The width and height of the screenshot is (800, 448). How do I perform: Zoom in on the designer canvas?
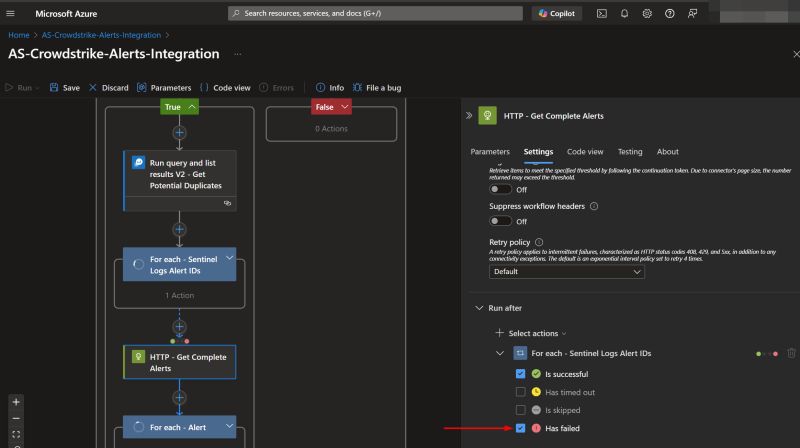[x=16, y=402]
